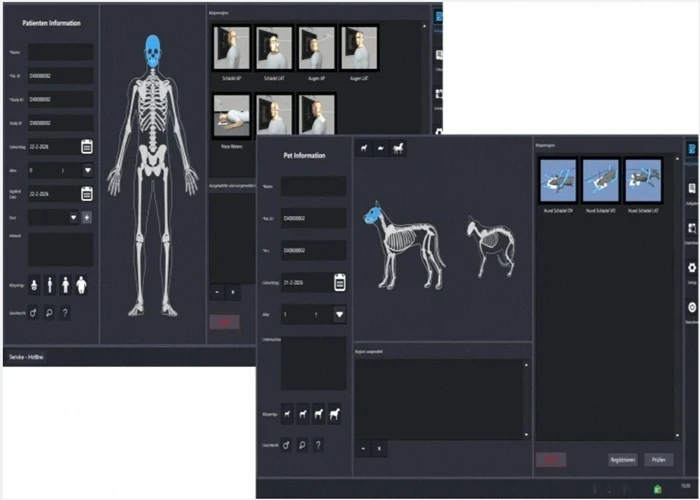Select obese body type in Patienten window
The height and width of the screenshot is (500, 700).
81,285
